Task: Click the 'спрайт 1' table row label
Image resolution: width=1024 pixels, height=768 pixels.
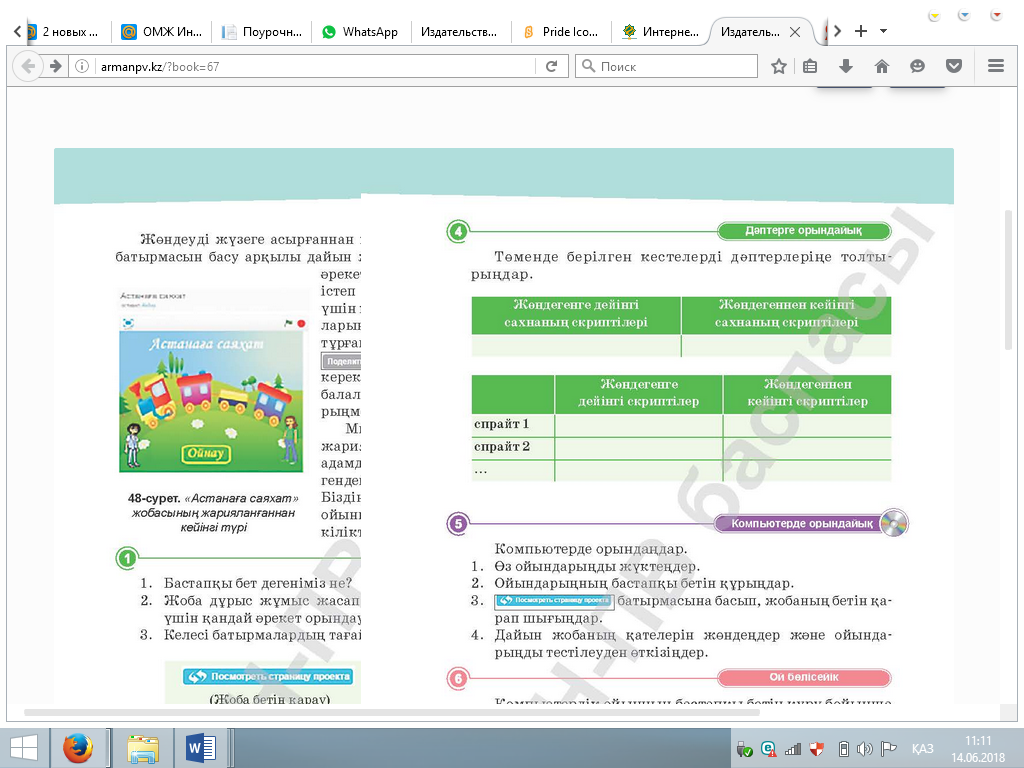Action: pyautogui.click(x=502, y=424)
